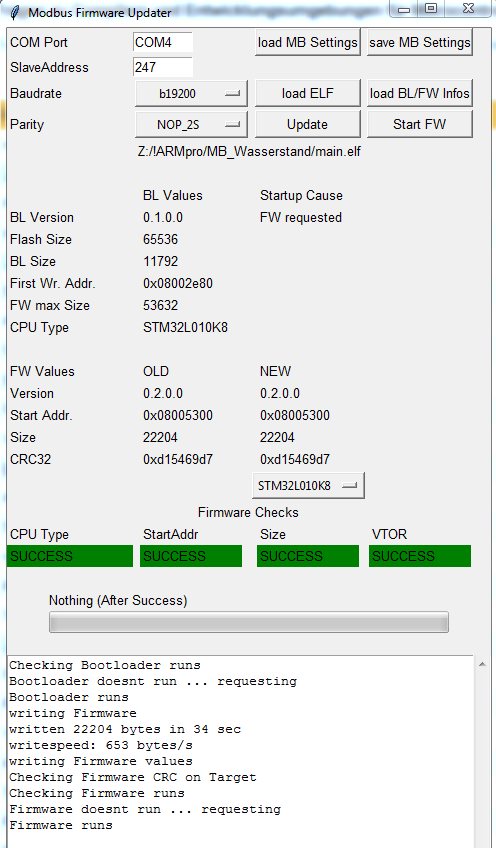
Task: Click the OLD firmware size 22204
Action: 160,437
